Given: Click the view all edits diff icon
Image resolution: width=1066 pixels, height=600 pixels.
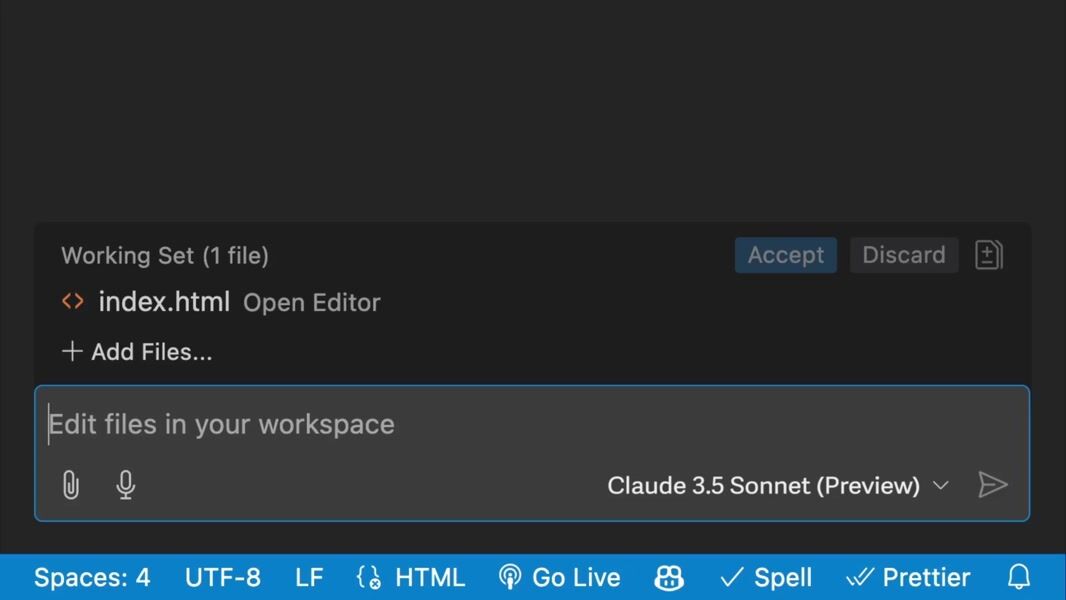Looking at the screenshot, I should (x=988, y=255).
